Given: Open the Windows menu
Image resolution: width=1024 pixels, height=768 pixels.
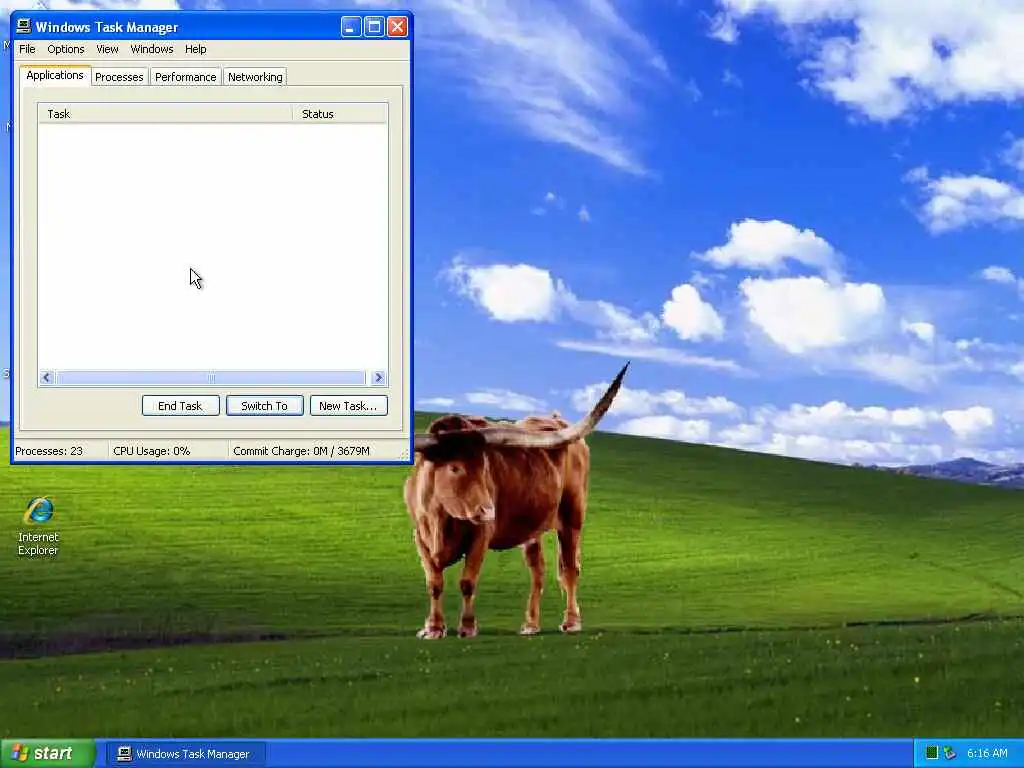Looking at the screenshot, I should click(x=152, y=49).
